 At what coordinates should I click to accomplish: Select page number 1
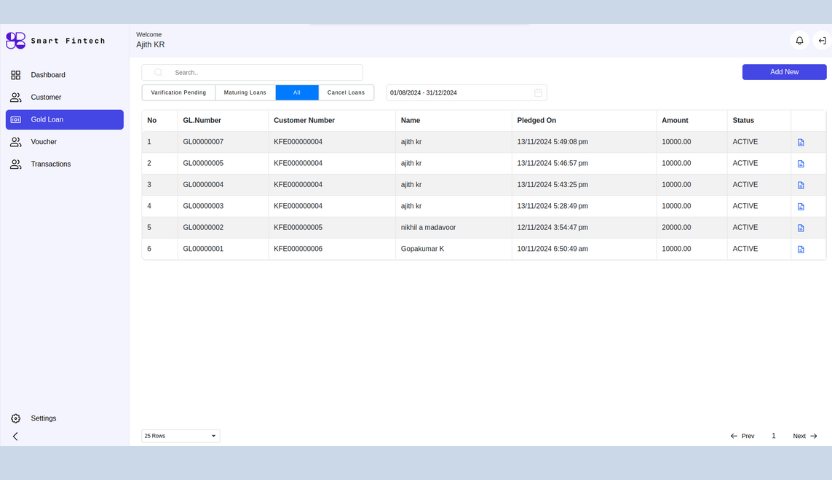click(x=774, y=436)
